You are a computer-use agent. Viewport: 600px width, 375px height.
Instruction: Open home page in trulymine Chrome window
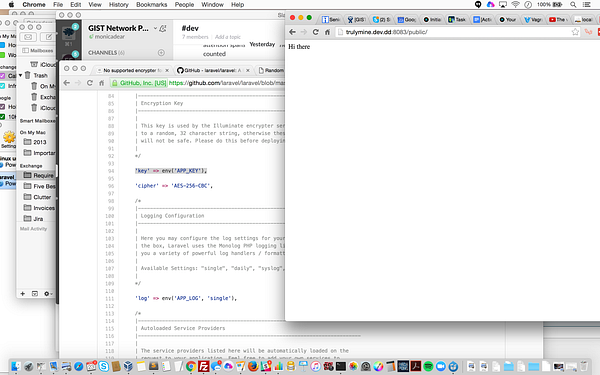click(328, 32)
